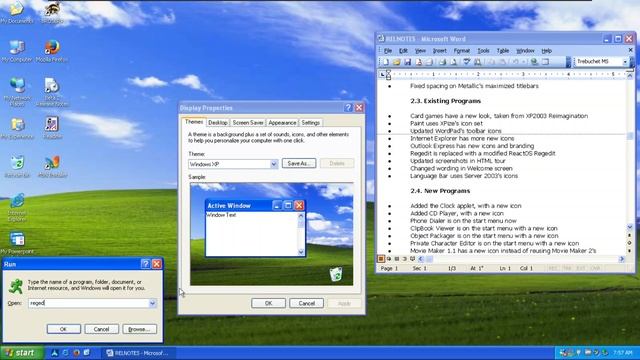Viewport: 640px width, 360px height.
Task: Click Display Properties help question mark icon
Action: pos(348,108)
